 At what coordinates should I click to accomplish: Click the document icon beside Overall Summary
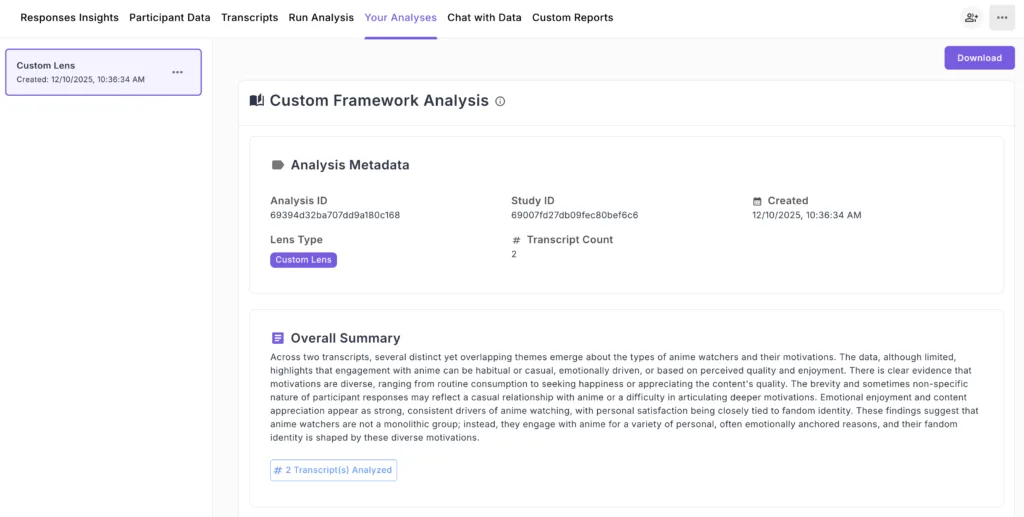[278, 338]
